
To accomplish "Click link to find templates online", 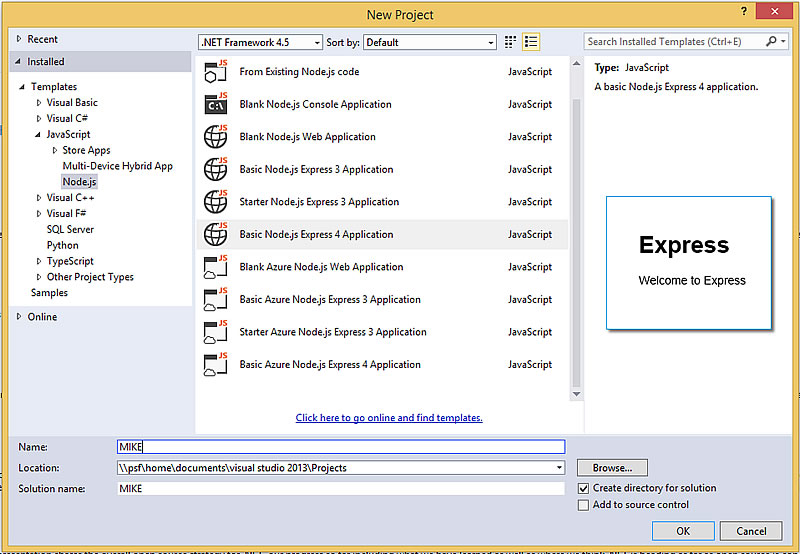I will [x=389, y=418].
